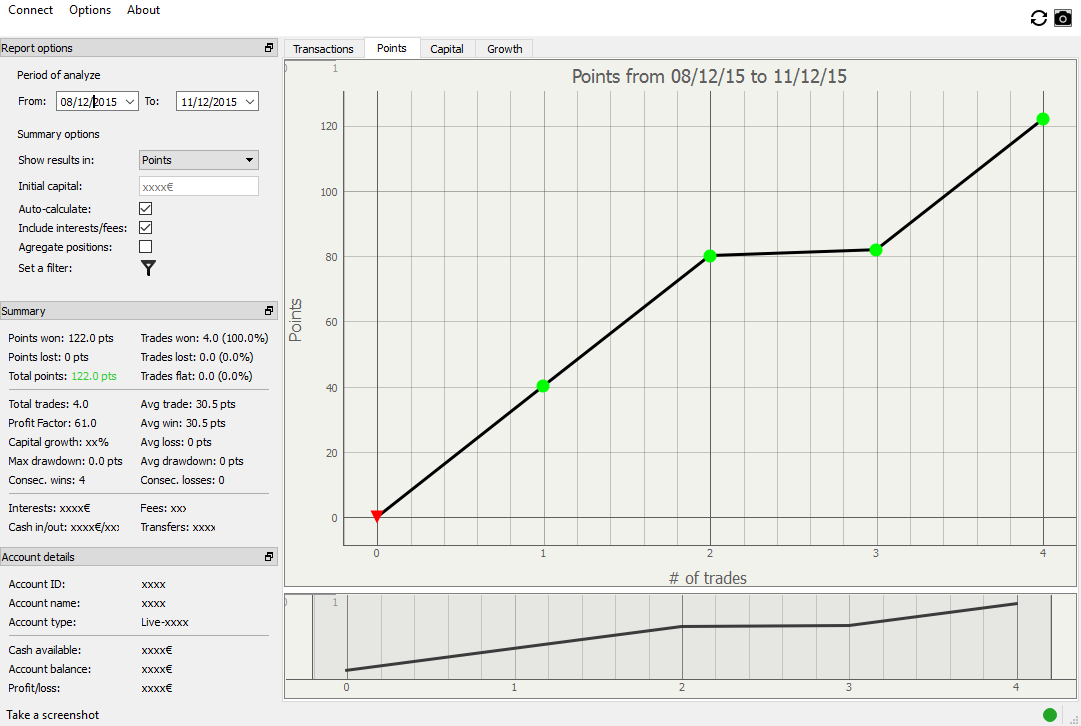Open the filter funnel icon
This screenshot has width=1081, height=726.
click(148, 268)
